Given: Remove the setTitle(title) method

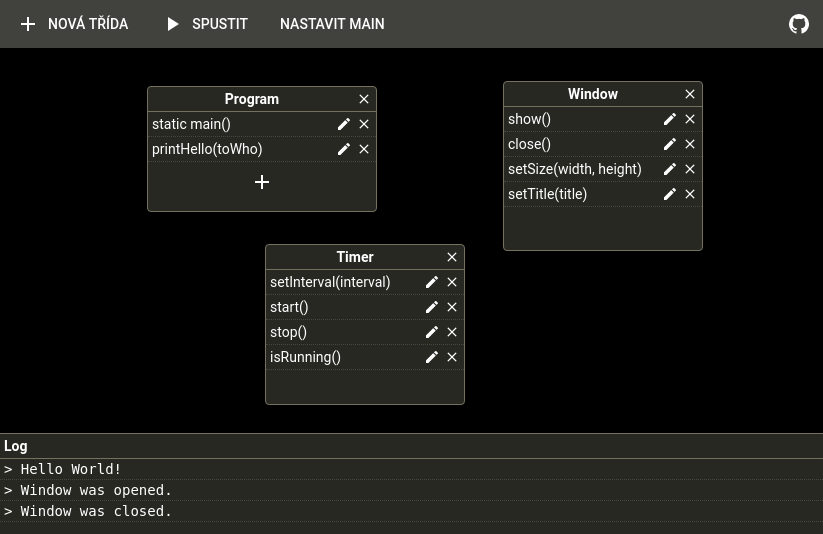Looking at the screenshot, I should (690, 194).
